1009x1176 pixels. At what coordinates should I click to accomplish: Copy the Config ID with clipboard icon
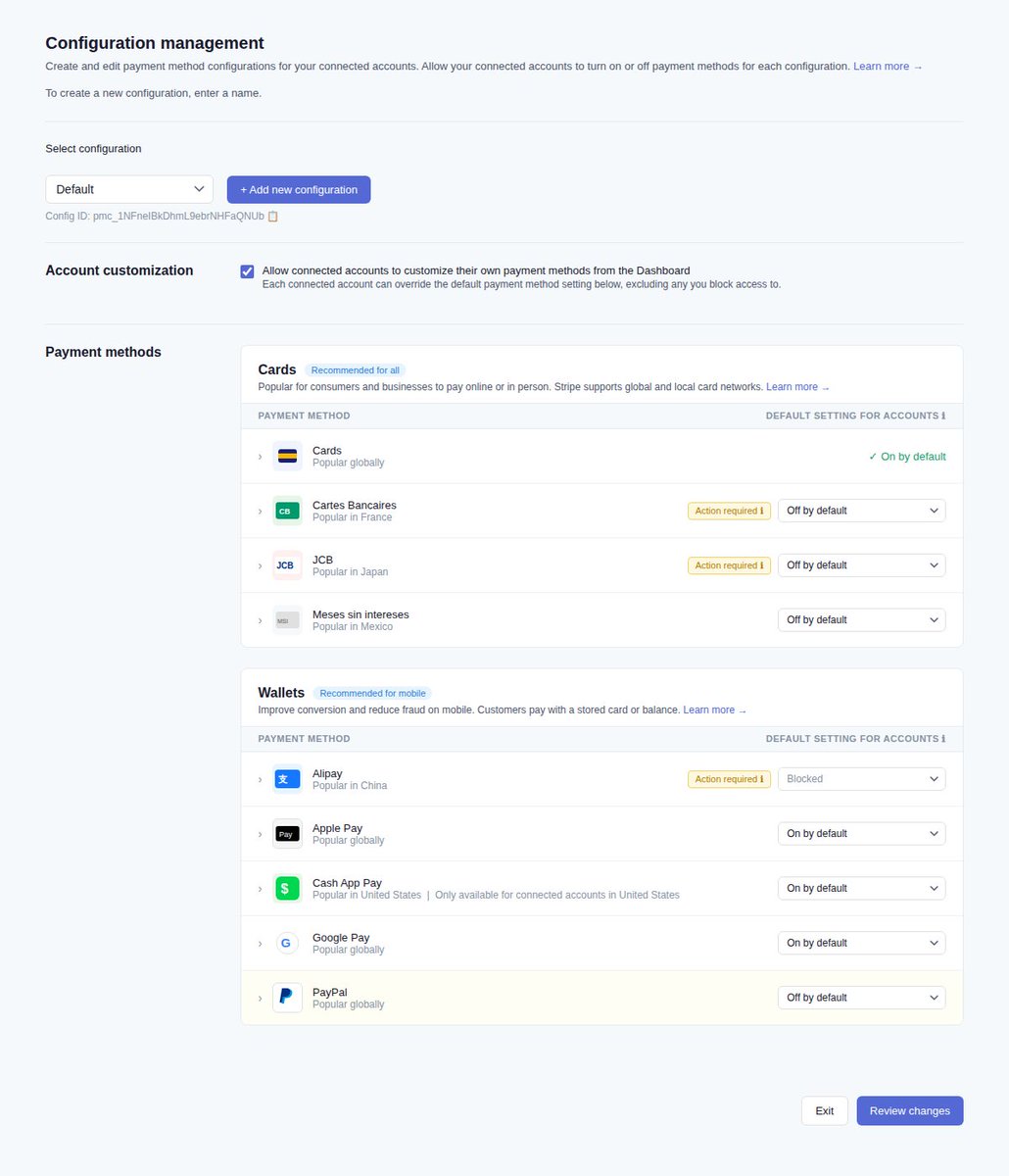coord(273,216)
